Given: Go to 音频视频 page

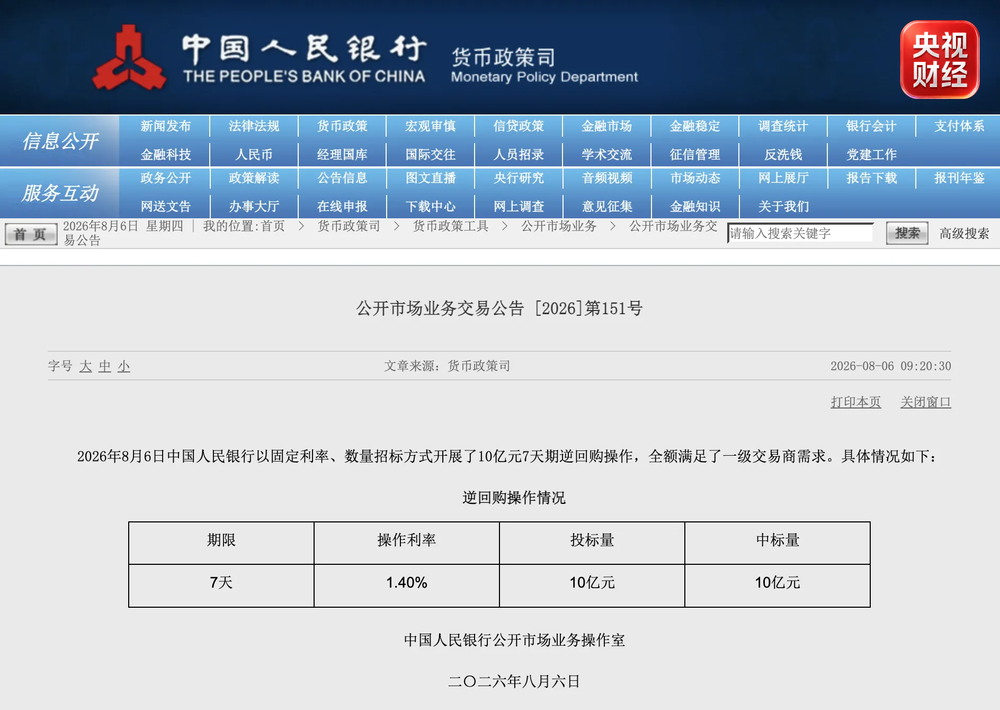Looking at the screenshot, I should click(607, 178).
